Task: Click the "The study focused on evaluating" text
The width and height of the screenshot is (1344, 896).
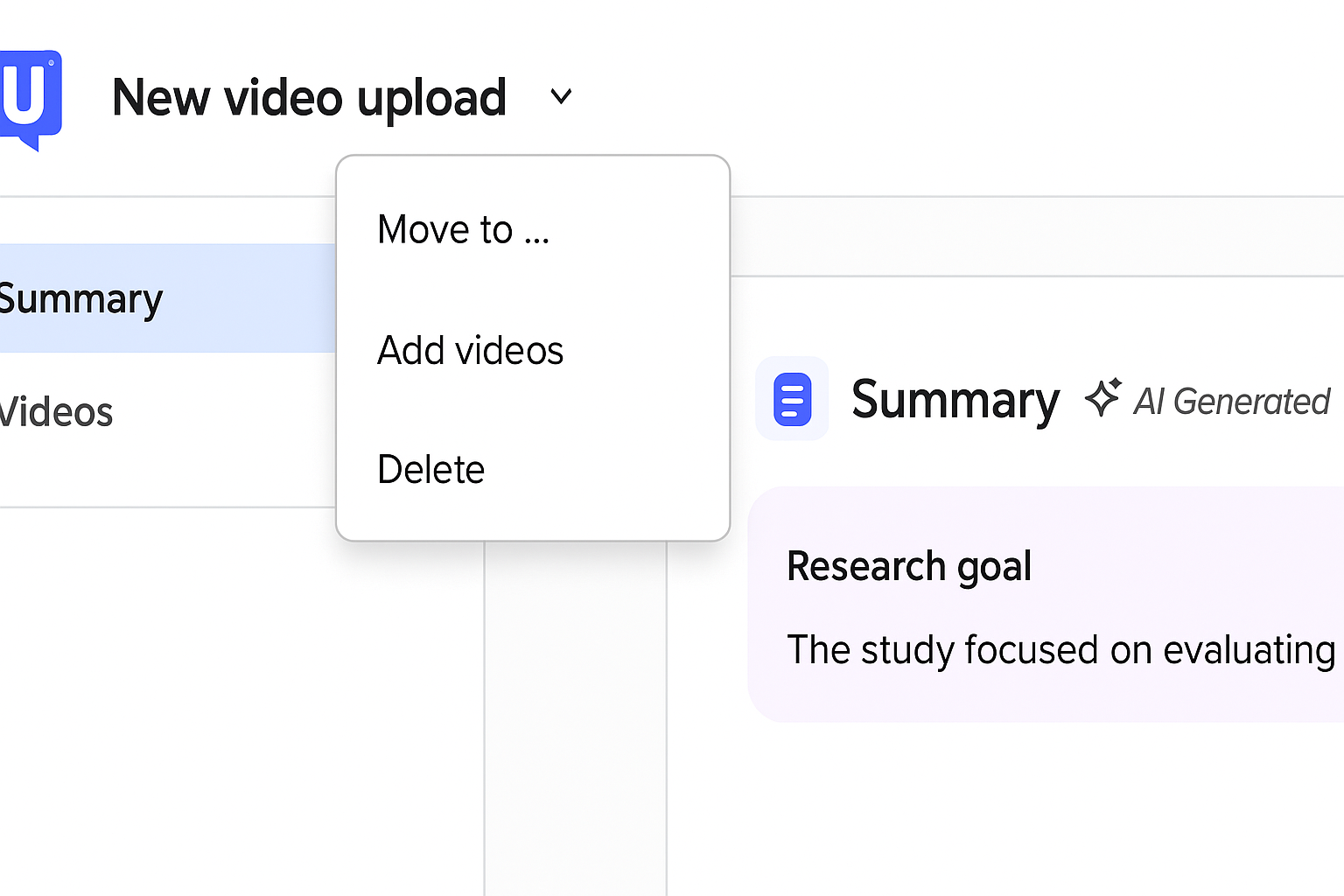Action: tap(1060, 650)
